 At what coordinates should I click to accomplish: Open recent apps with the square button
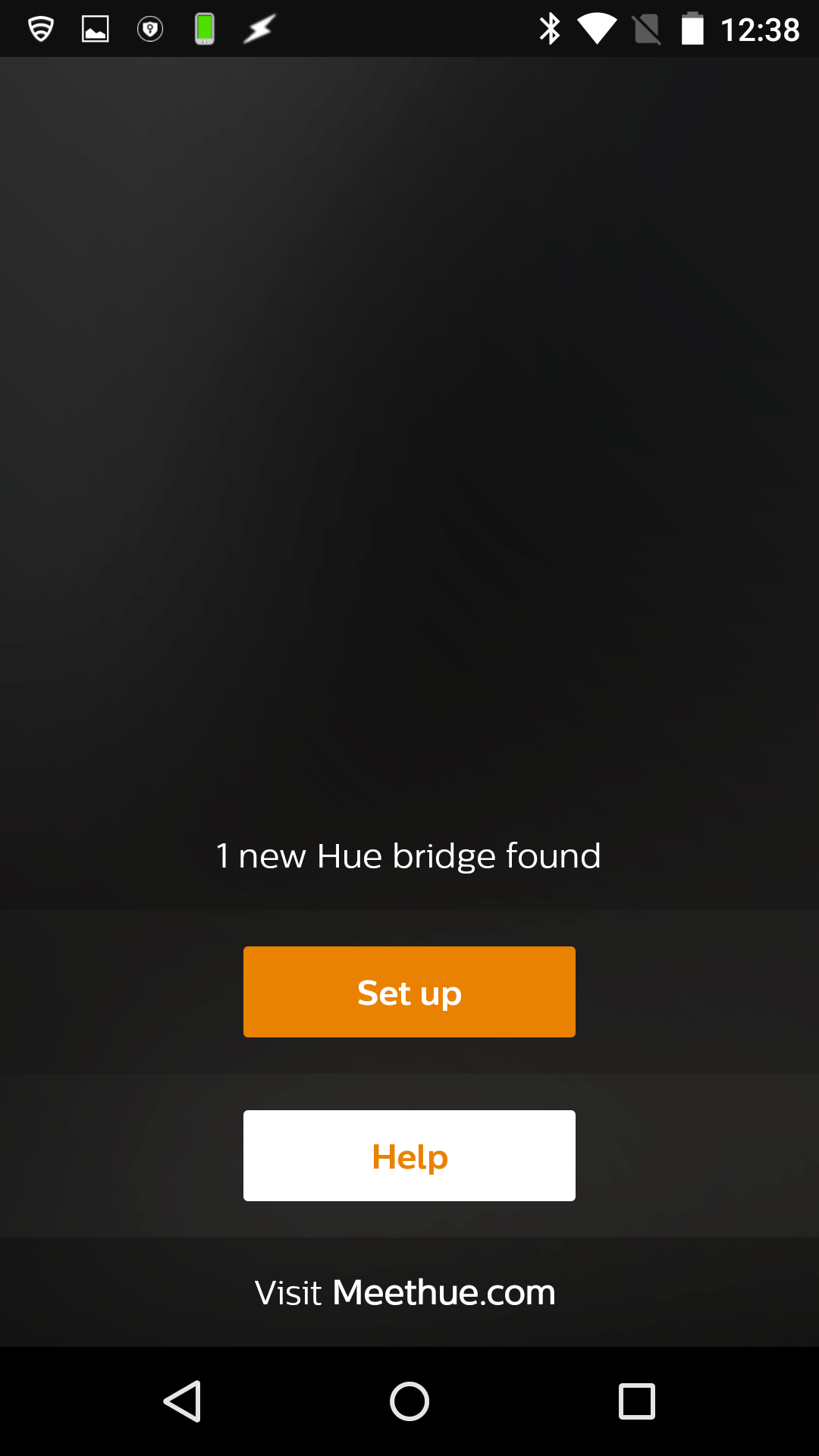637,1401
